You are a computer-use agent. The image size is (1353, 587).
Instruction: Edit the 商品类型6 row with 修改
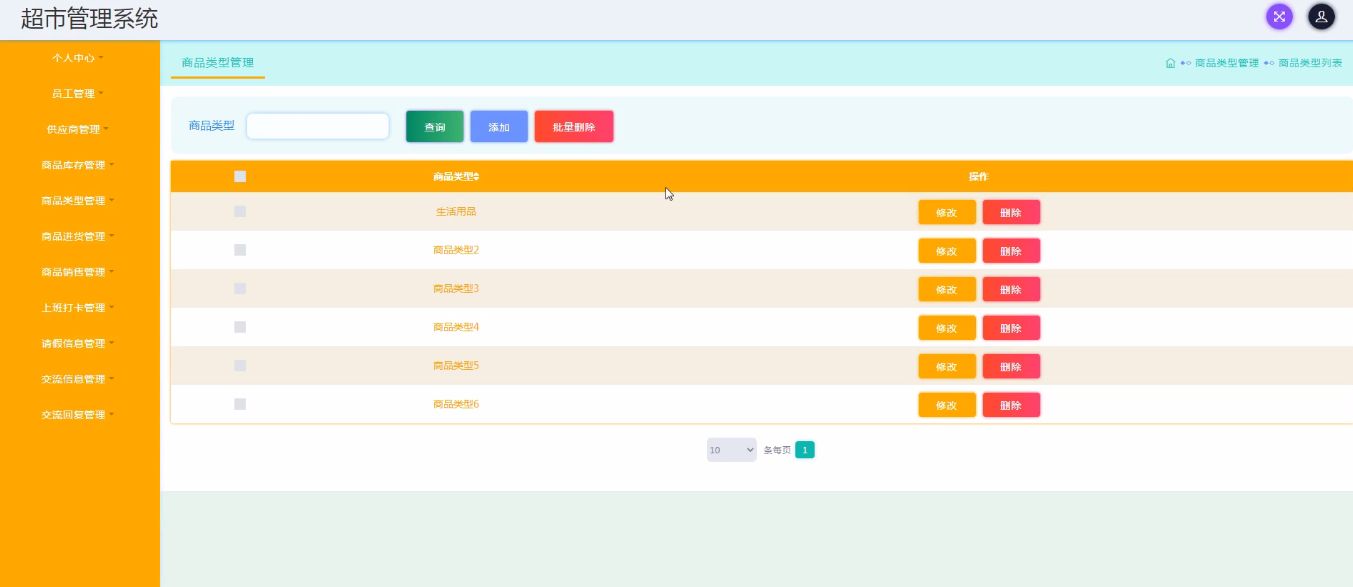coord(947,405)
